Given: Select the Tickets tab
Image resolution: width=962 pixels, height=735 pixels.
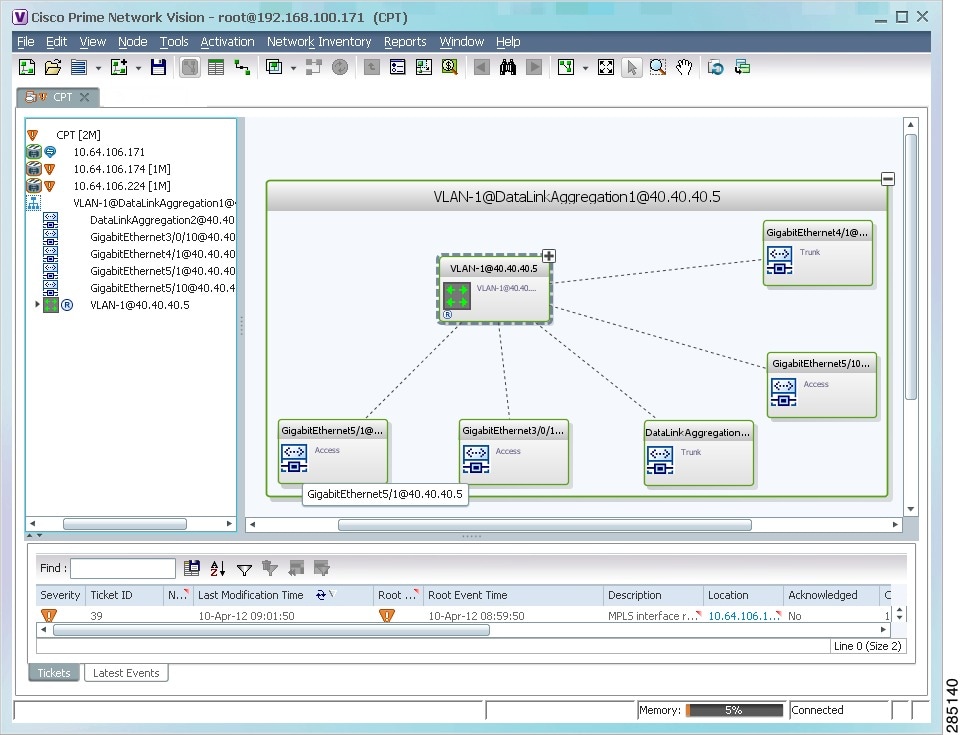Looking at the screenshot, I should click(x=54, y=673).
